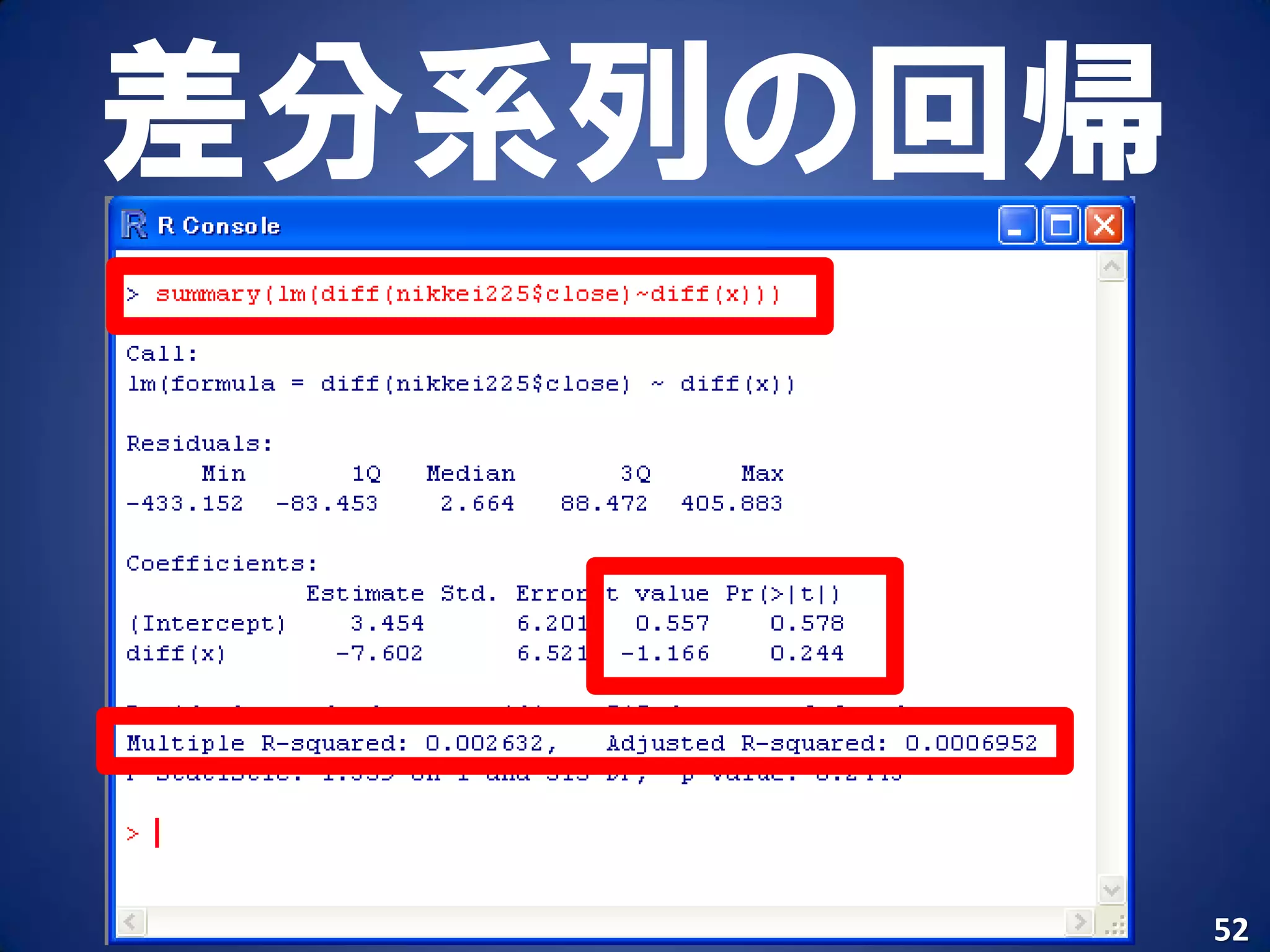The image size is (1270, 952).
Task: Click the Adjusted R-squared value 0.0006952
Action: pyautogui.click(x=971, y=743)
